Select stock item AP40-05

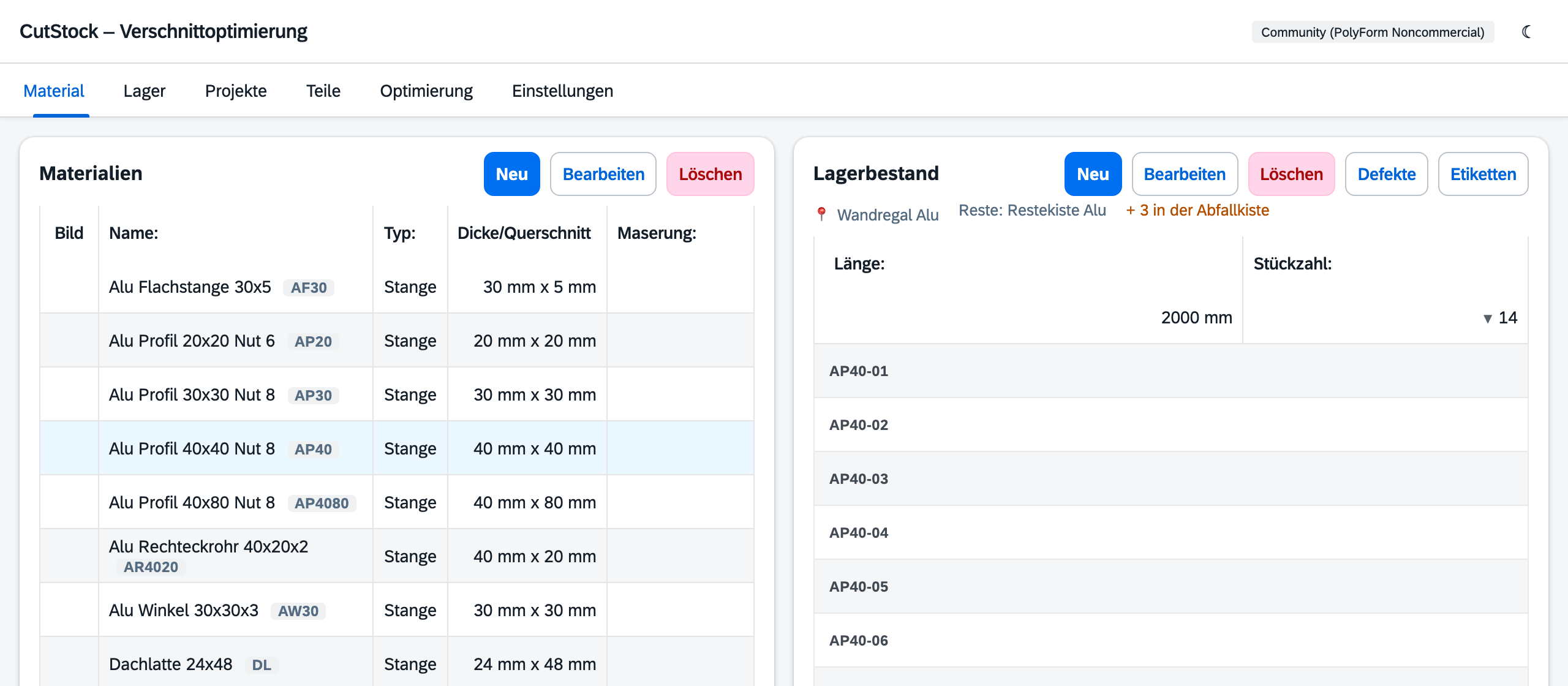pos(1171,587)
